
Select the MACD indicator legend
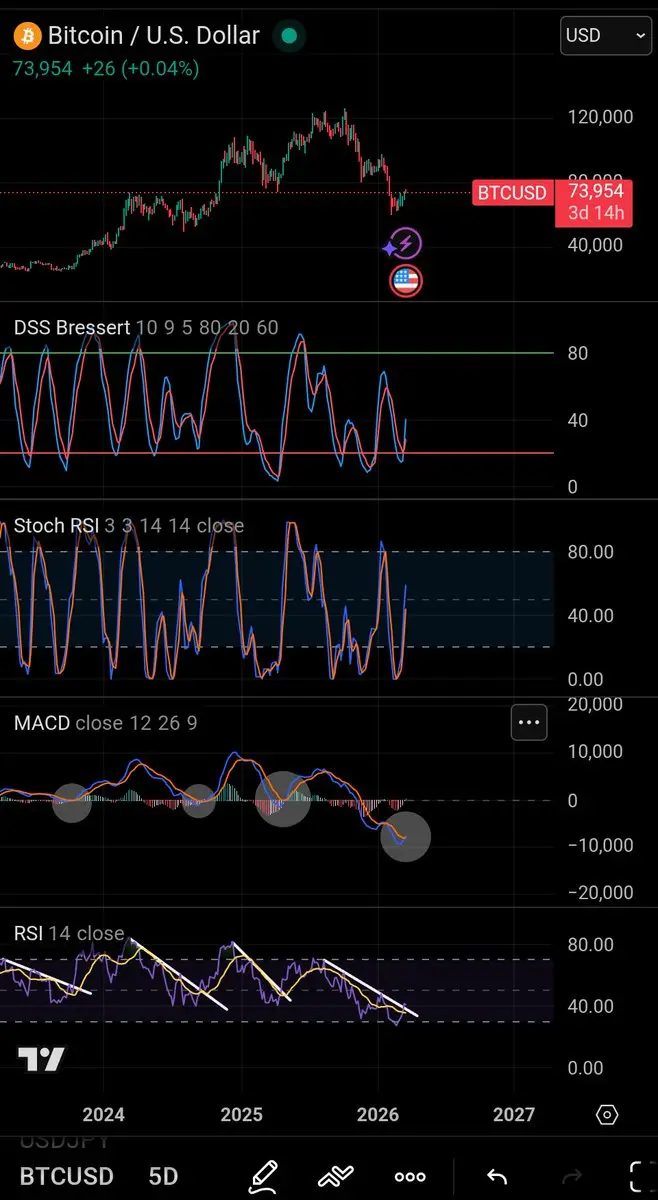(105, 723)
